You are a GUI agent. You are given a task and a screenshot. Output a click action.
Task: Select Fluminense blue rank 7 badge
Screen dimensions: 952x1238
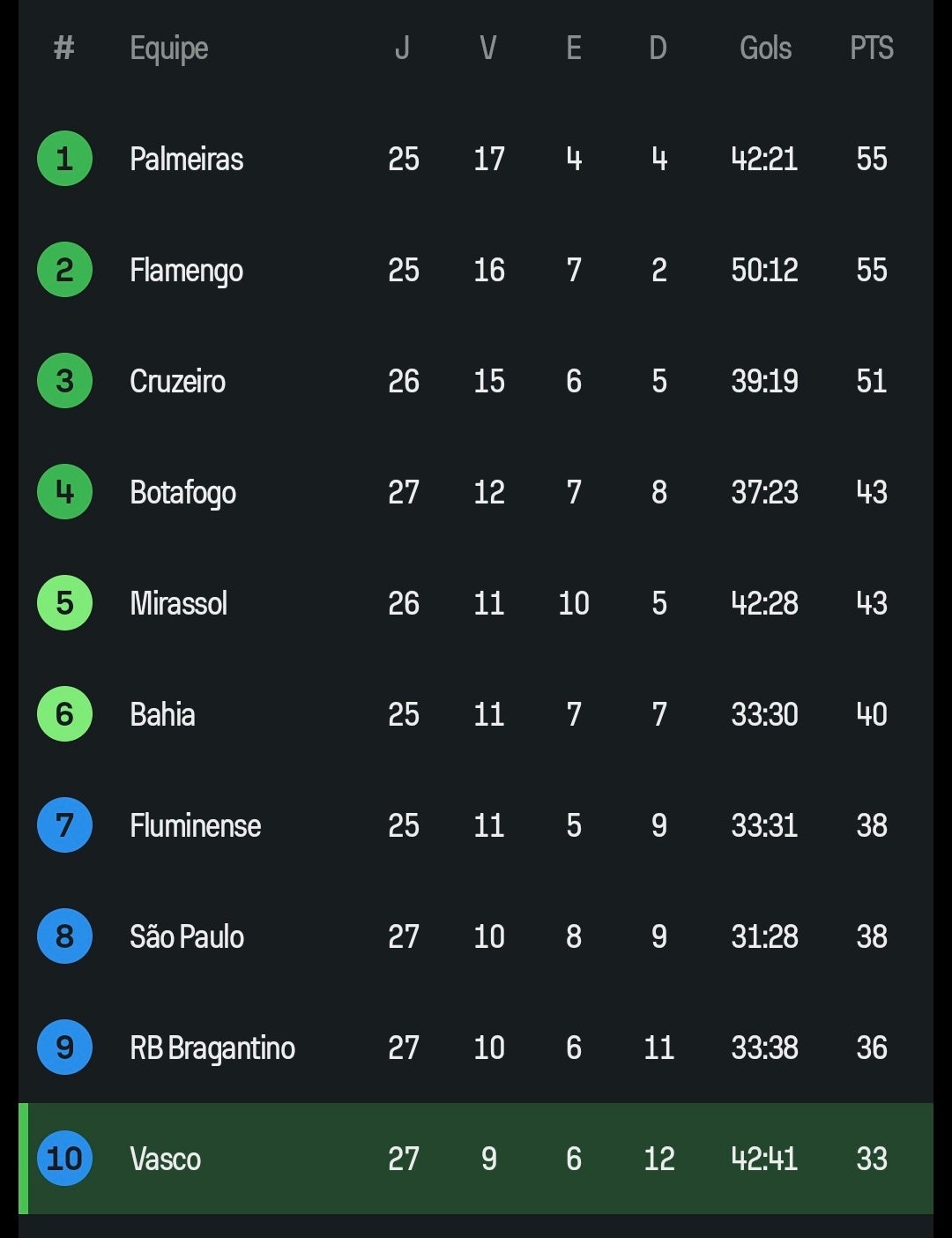point(64,825)
